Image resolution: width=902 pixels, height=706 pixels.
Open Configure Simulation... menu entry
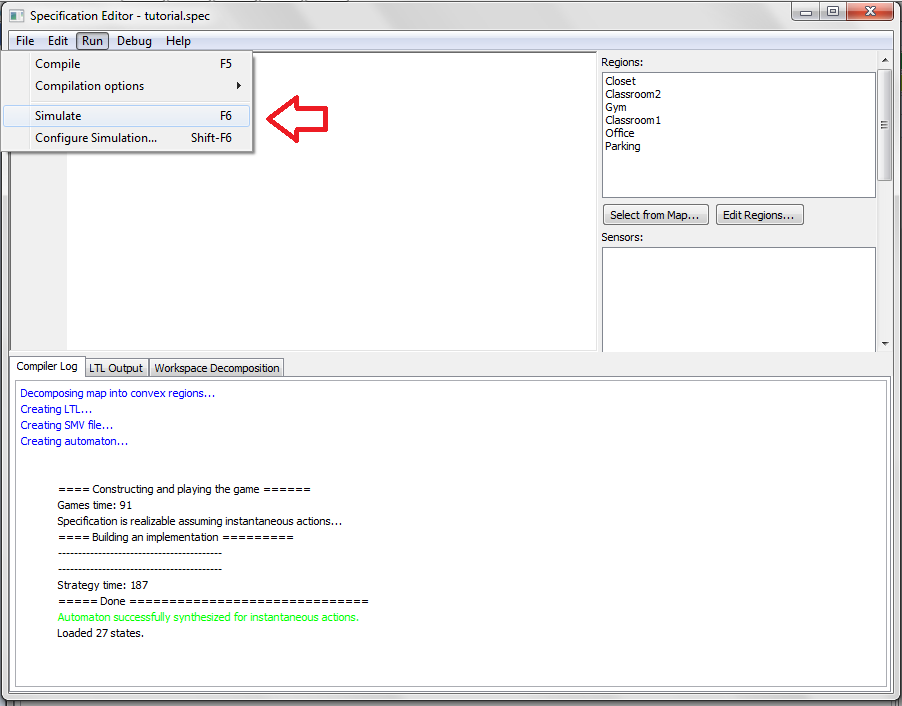pyautogui.click(x=127, y=138)
